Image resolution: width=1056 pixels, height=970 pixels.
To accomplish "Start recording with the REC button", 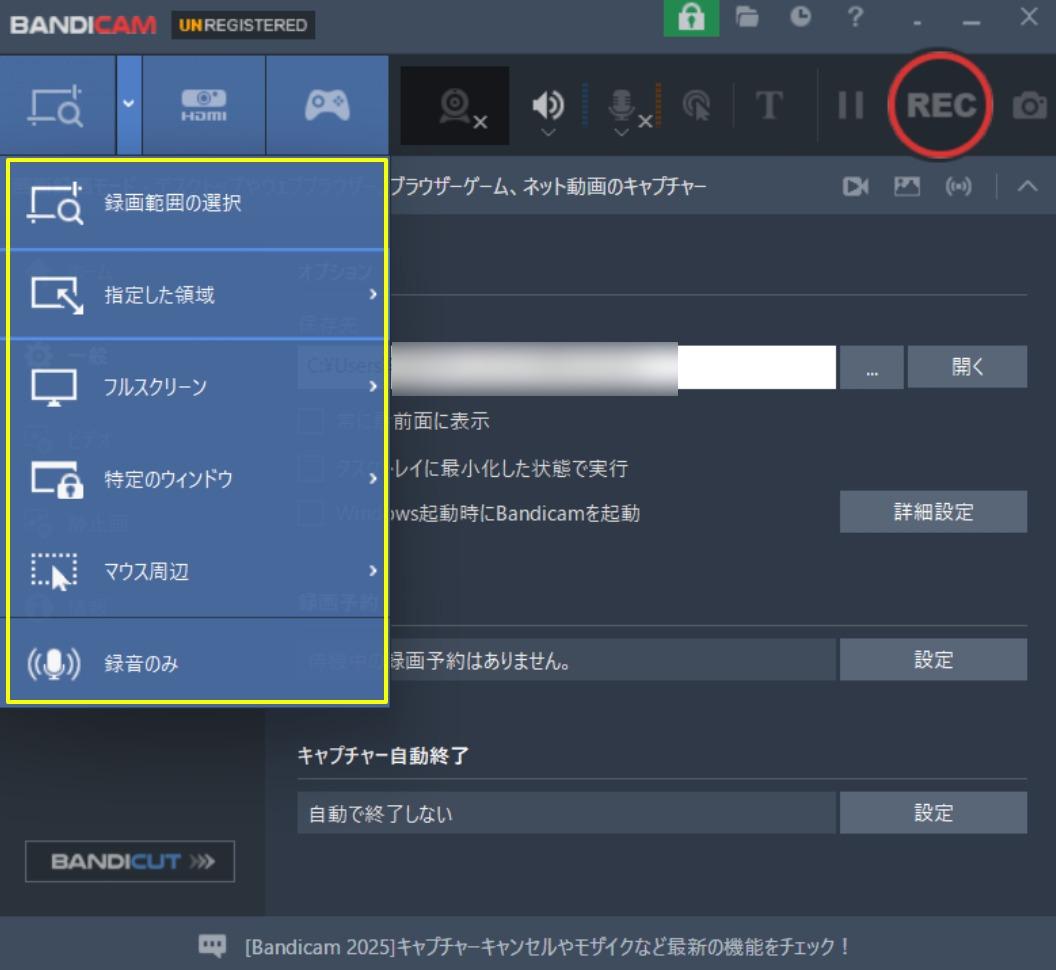I will pyautogui.click(x=940, y=105).
